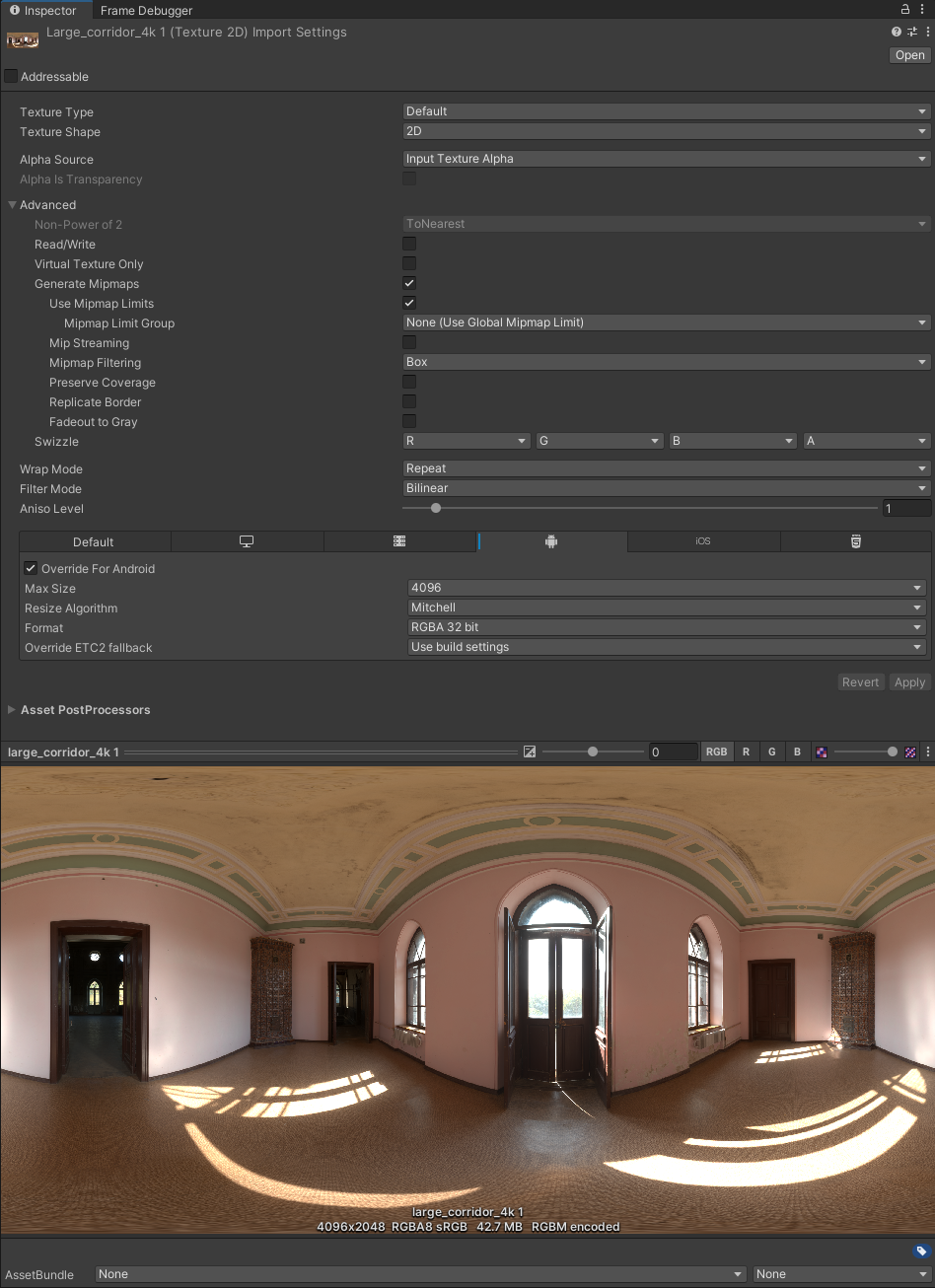Toggle Generate Mipmaps off
The width and height of the screenshot is (935, 1288).
click(409, 283)
